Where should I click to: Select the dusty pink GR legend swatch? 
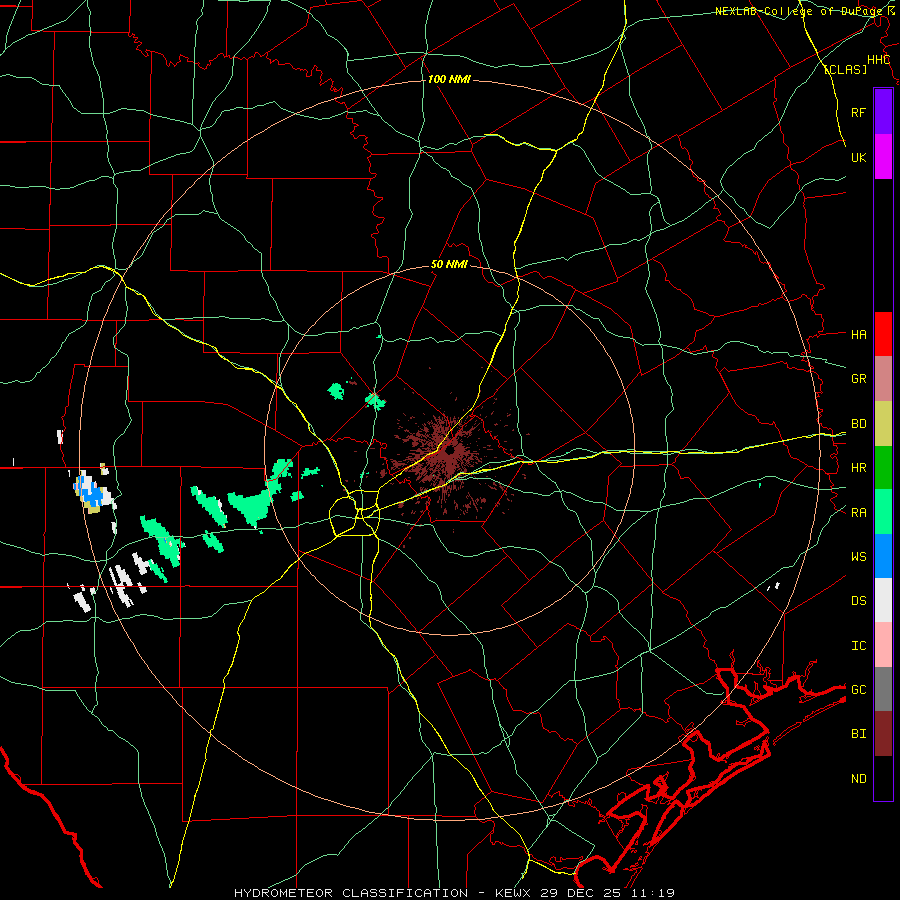tap(883, 379)
